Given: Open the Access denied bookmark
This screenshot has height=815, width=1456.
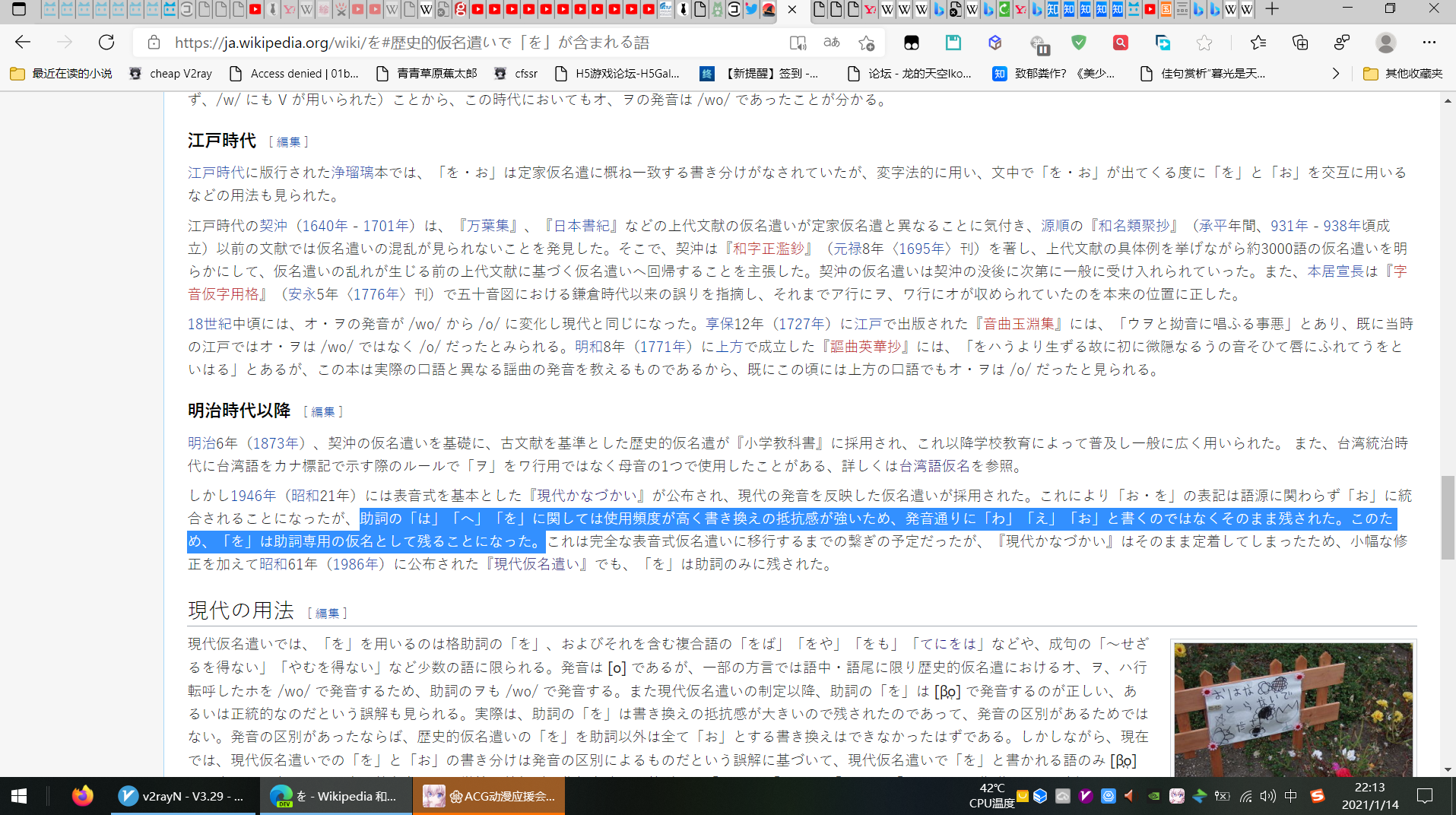Looking at the screenshot, I should point(294,74).
